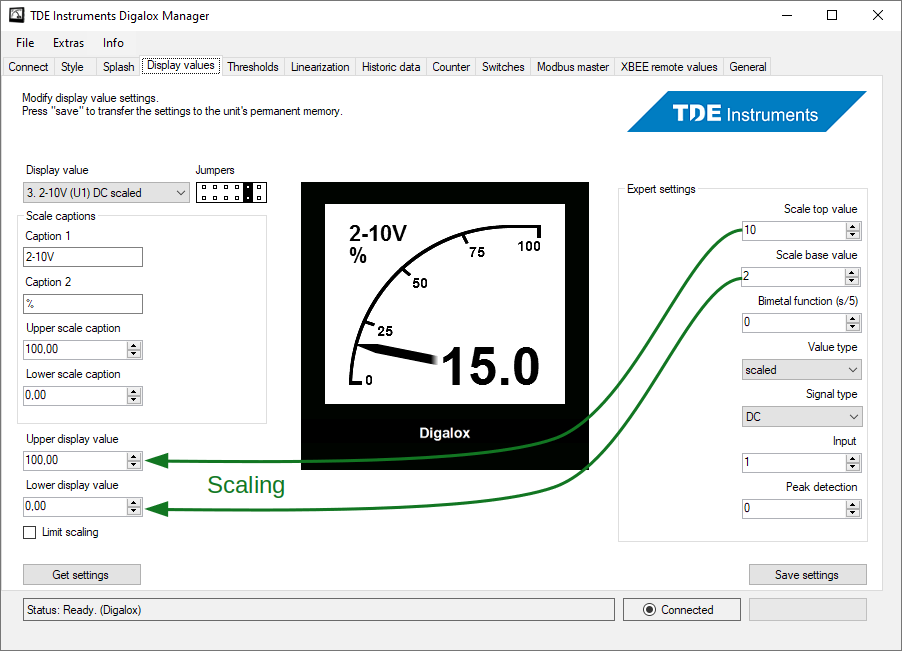902x651 pixels.
Task: Increase the Upper display value
Action: click(134, 456)
